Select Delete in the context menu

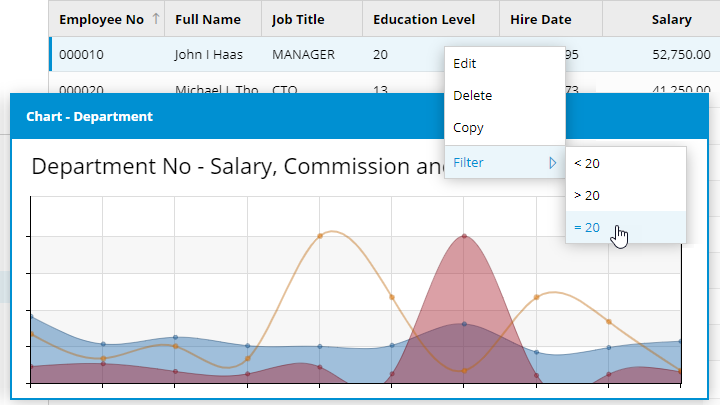point(472,96)
